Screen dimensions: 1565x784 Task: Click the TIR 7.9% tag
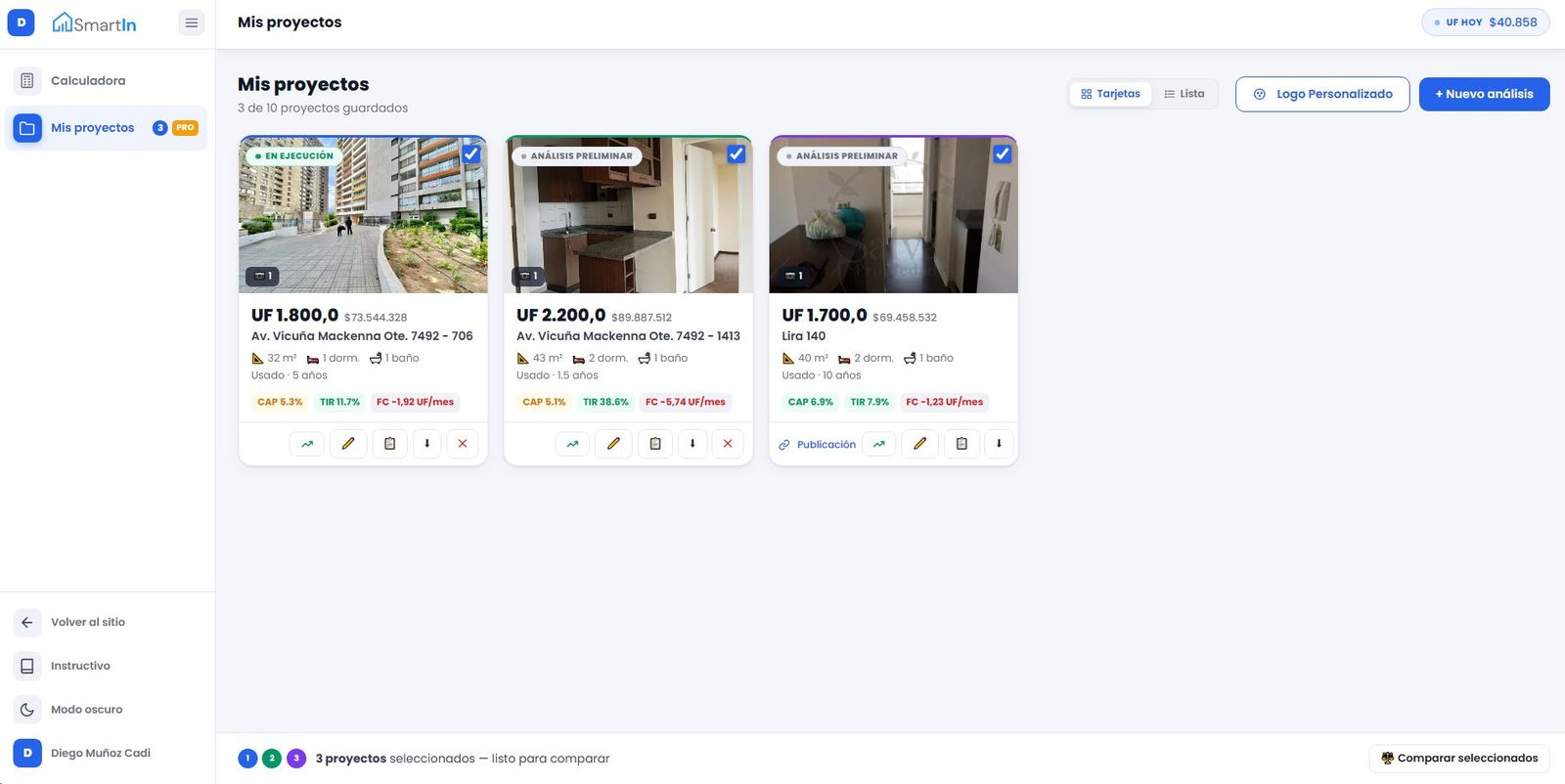tap(870, 402)
